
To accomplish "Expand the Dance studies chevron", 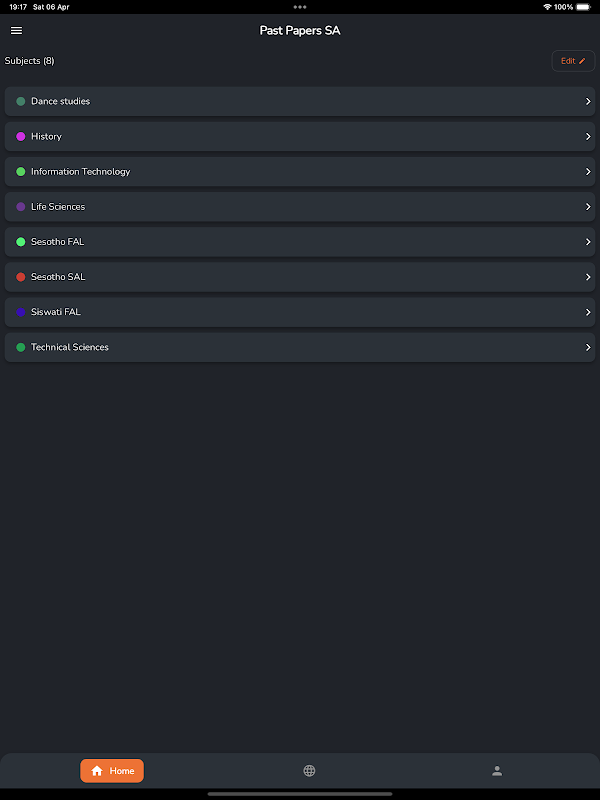I will (x=588, y=102).
